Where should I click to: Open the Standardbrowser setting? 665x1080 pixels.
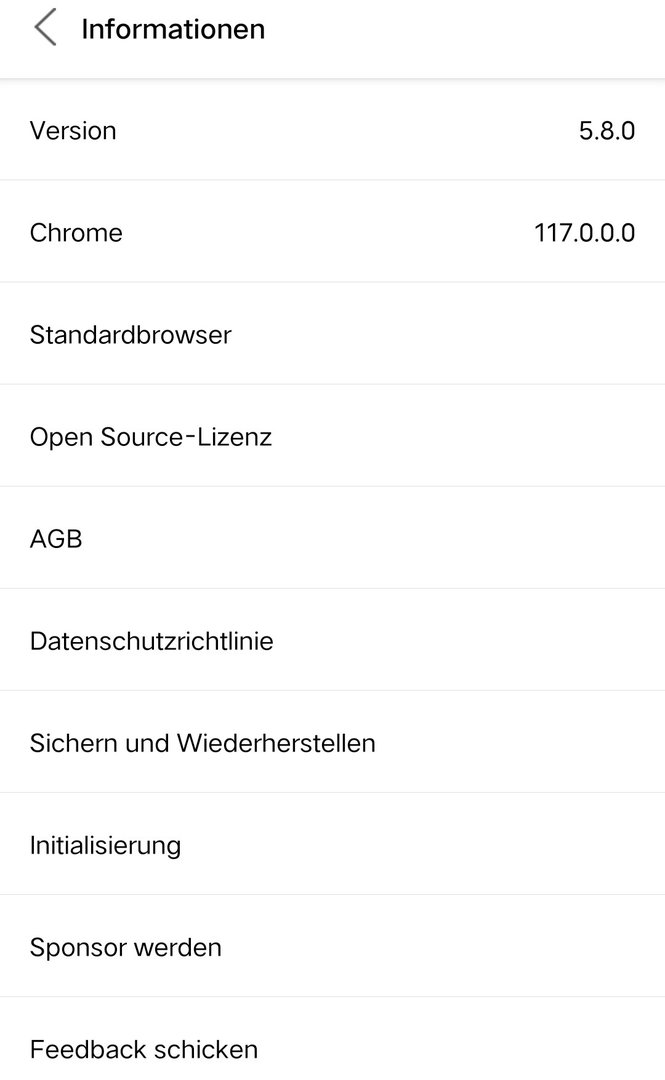click(x=130, y=335)
